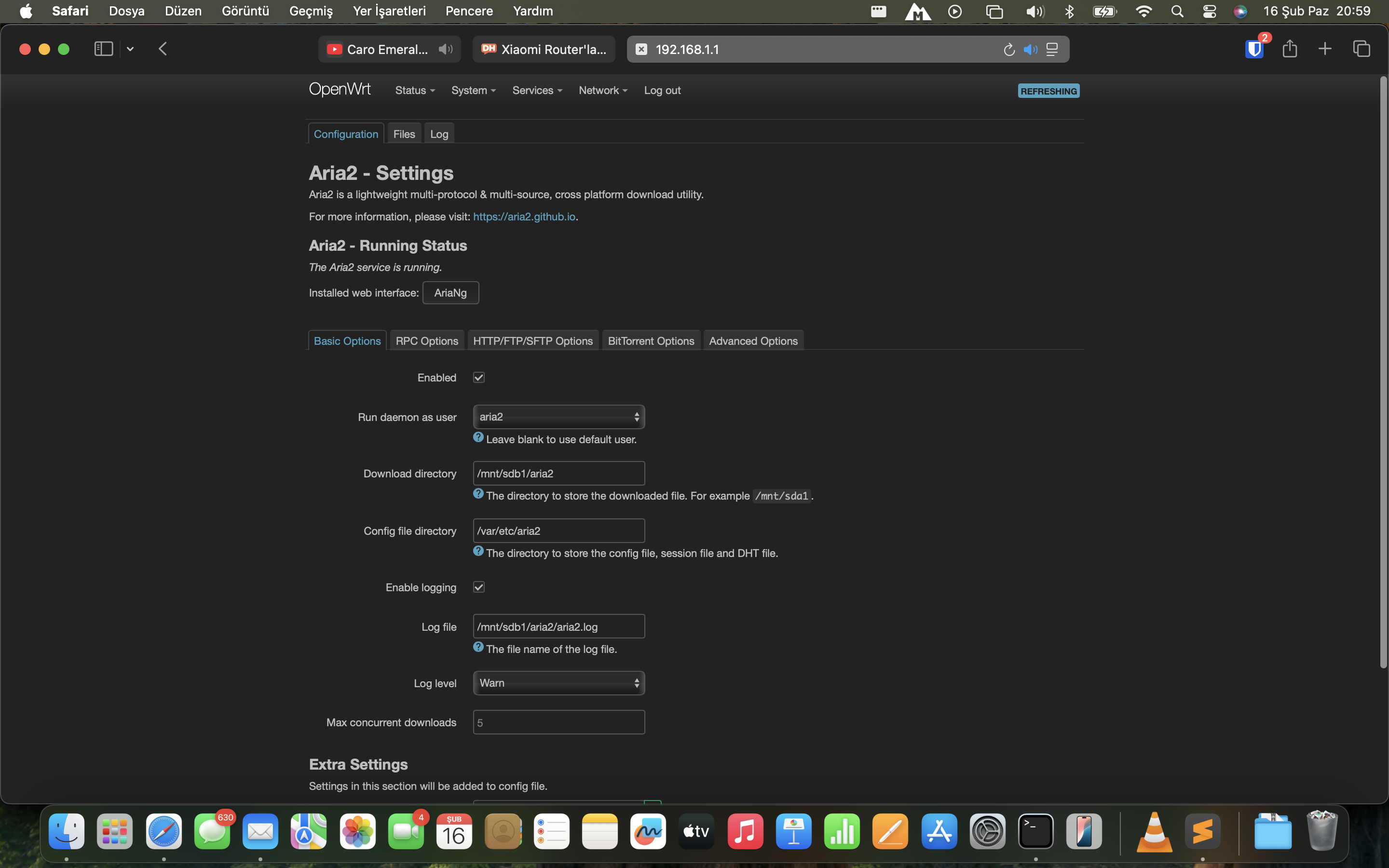Show tab overview icon
Viewport: 1389px width, 868px height.
(1362, 49)
